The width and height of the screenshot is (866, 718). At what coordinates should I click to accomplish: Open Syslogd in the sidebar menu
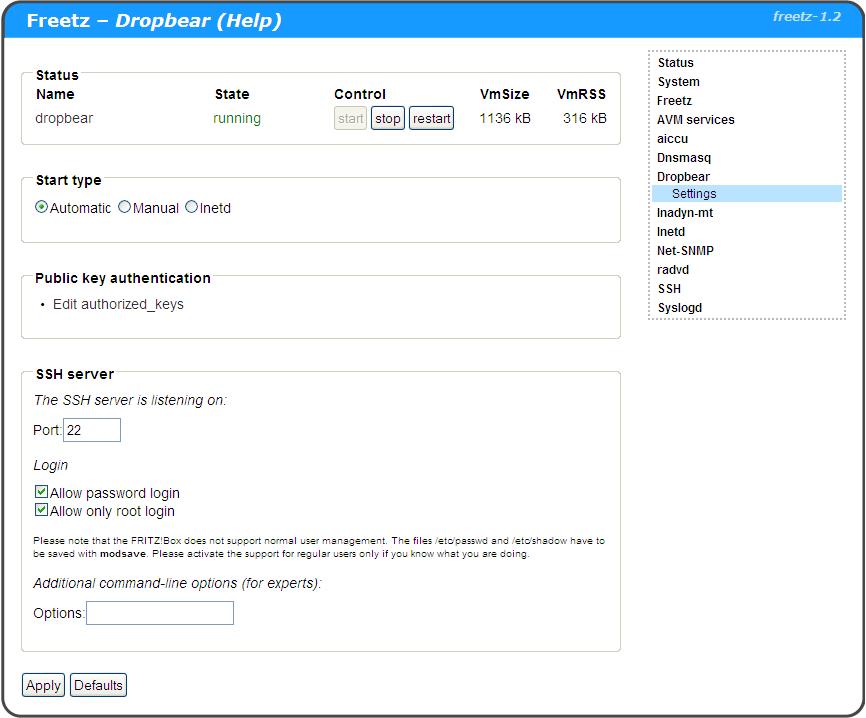coord(679,308)
